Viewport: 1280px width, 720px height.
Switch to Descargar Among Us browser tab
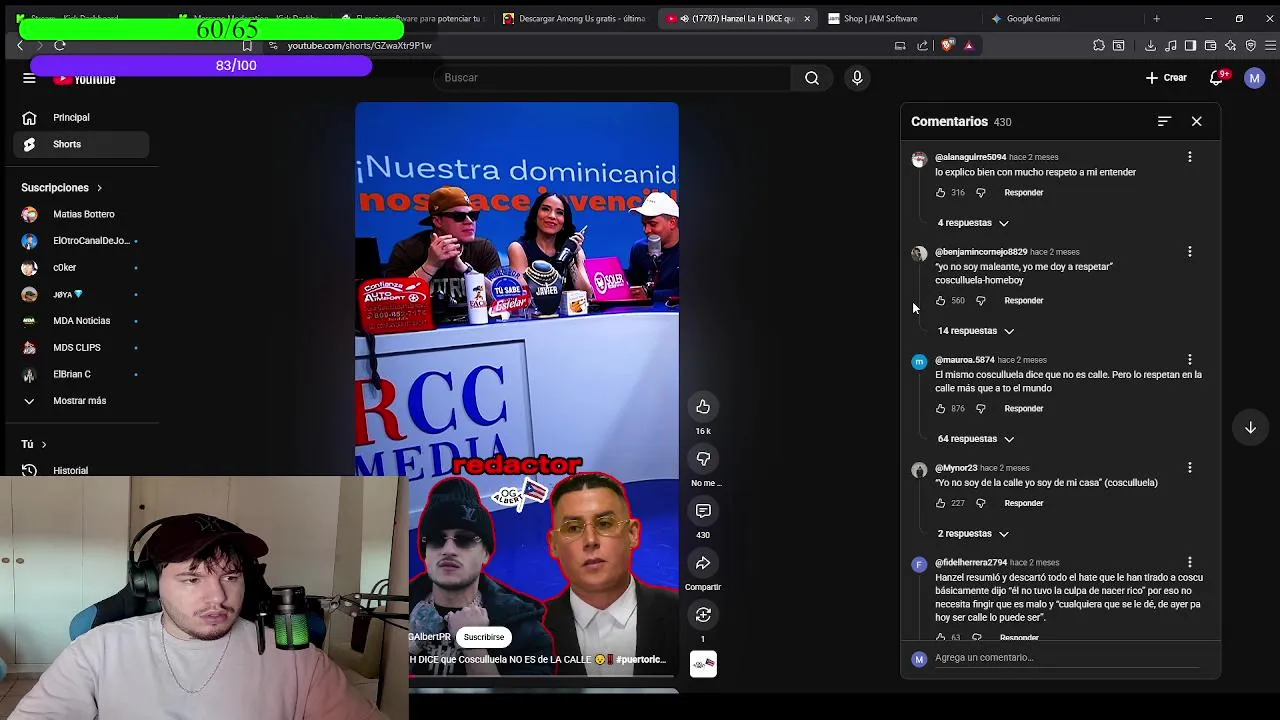tap(575, 18)
